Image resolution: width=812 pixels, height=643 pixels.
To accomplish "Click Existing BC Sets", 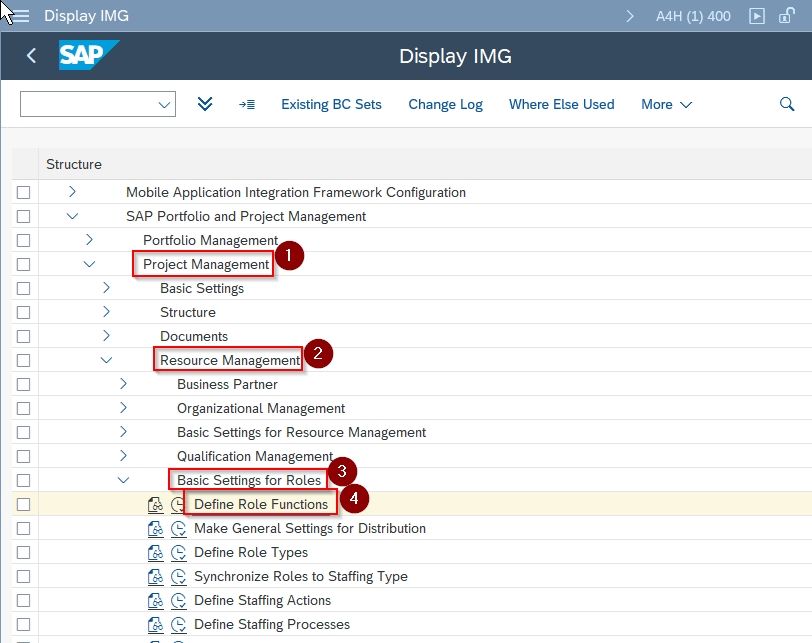I will (331, 105).
